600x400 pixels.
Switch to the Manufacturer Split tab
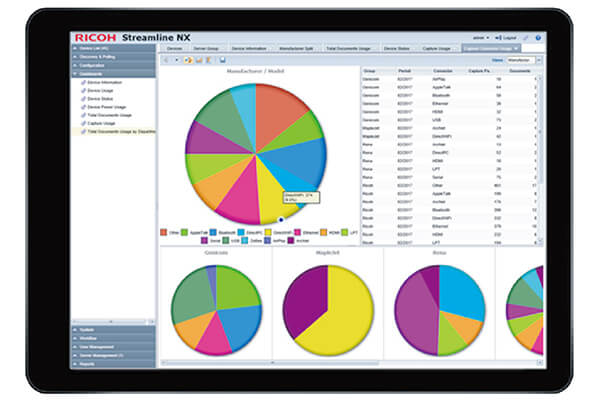coord(296,49)
